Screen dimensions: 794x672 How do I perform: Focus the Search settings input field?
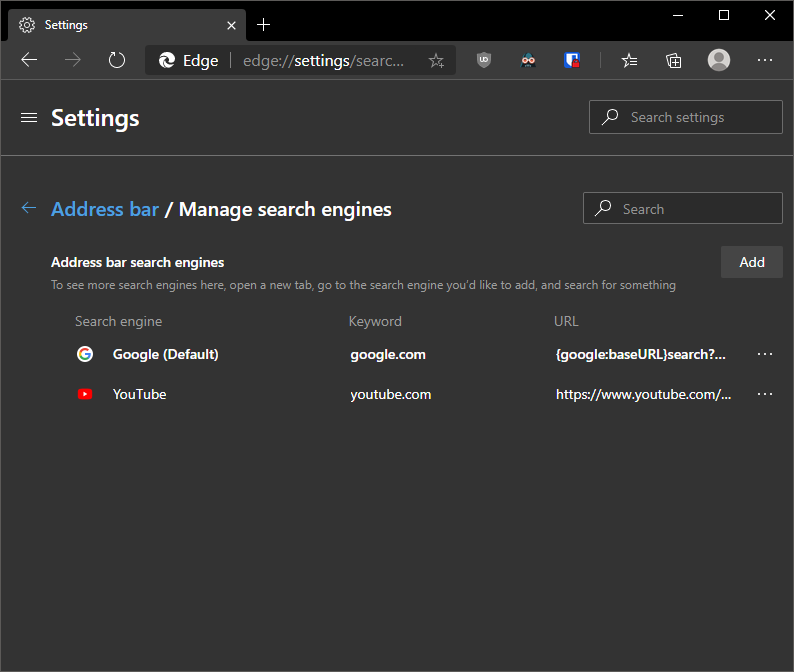tap(686, 117)
